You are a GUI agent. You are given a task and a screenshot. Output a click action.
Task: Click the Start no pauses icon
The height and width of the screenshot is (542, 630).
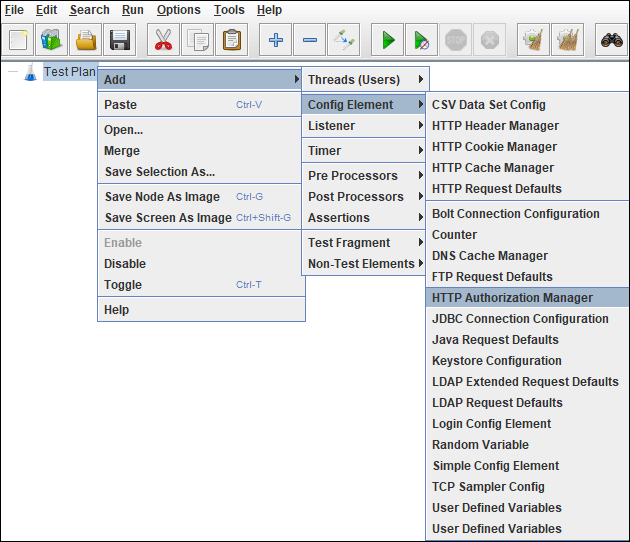421,40
